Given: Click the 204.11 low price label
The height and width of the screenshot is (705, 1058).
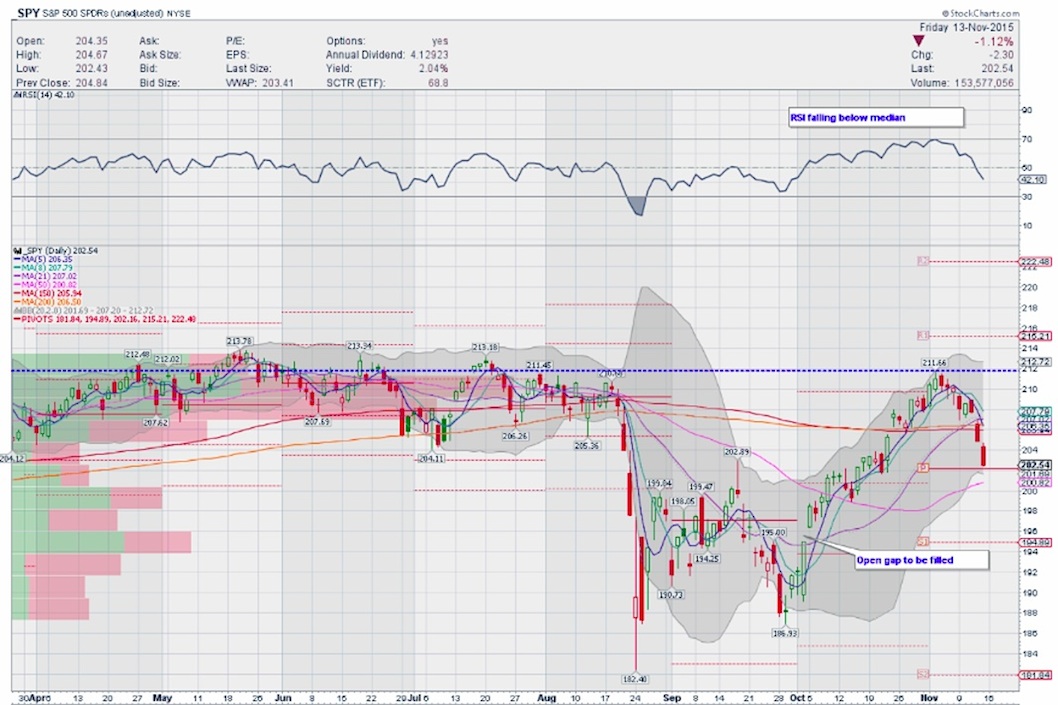Looking at the screenshot, I should pyautogui.click(x=431, y=458).
